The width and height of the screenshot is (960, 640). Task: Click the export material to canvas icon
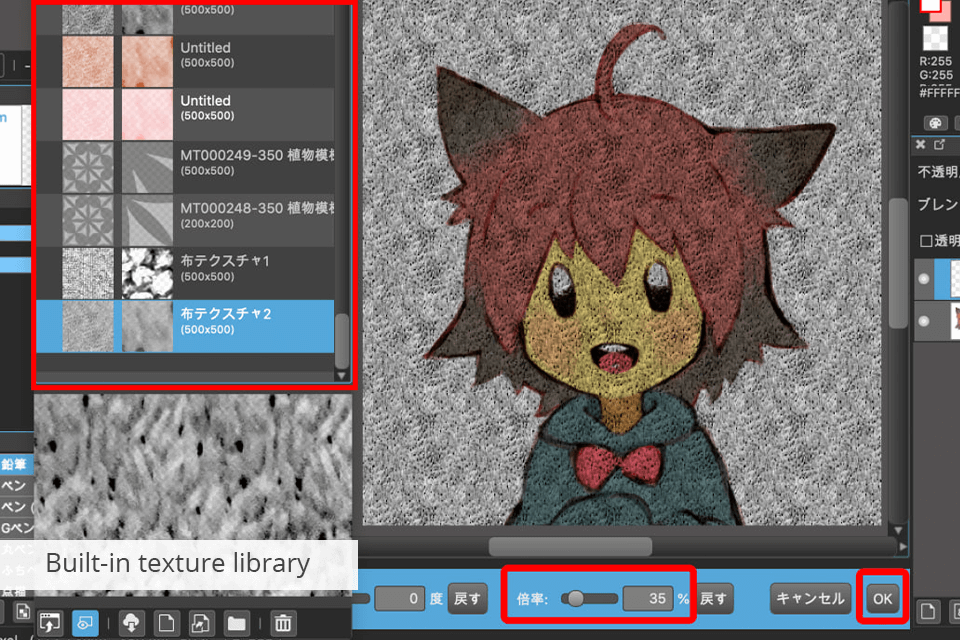(x=50, y=623)
